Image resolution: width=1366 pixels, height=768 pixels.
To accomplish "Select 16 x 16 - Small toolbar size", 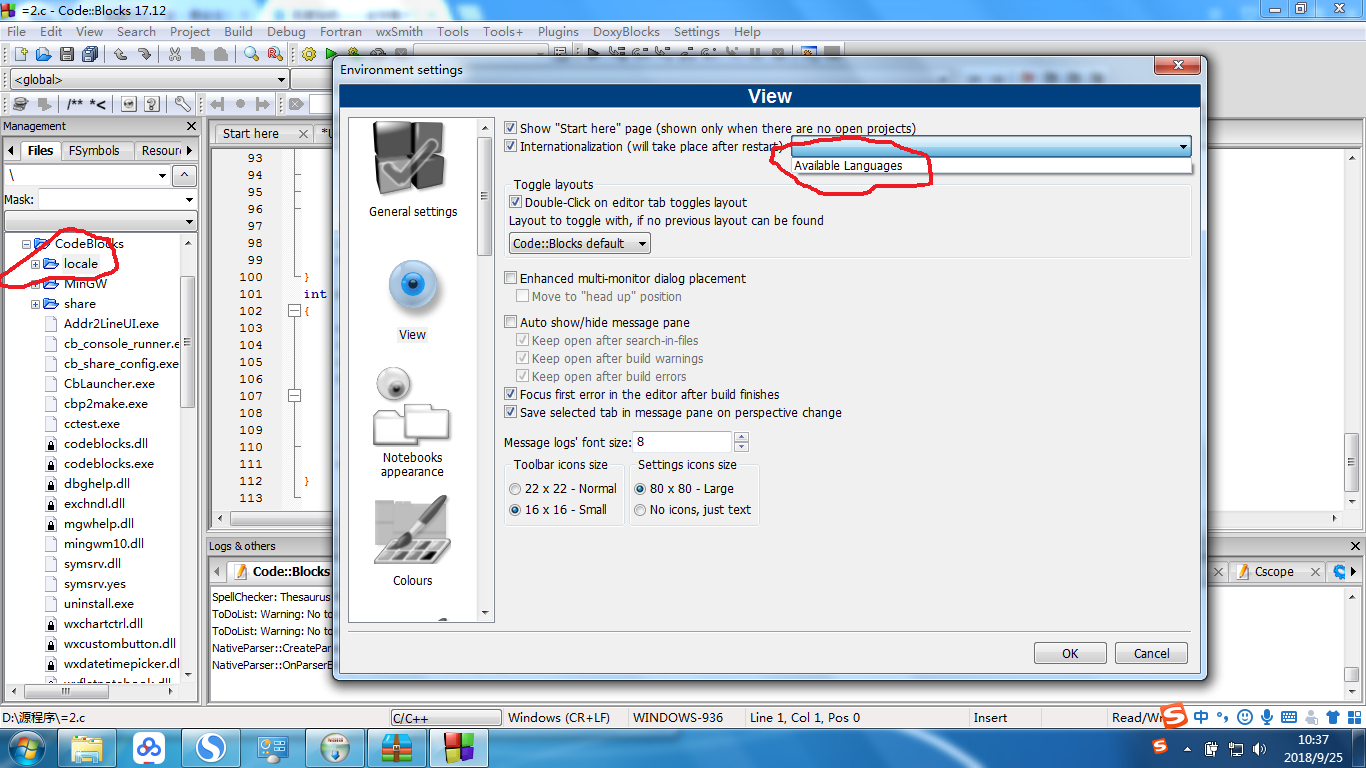I will pyautogui.click(x=515, y=509).
